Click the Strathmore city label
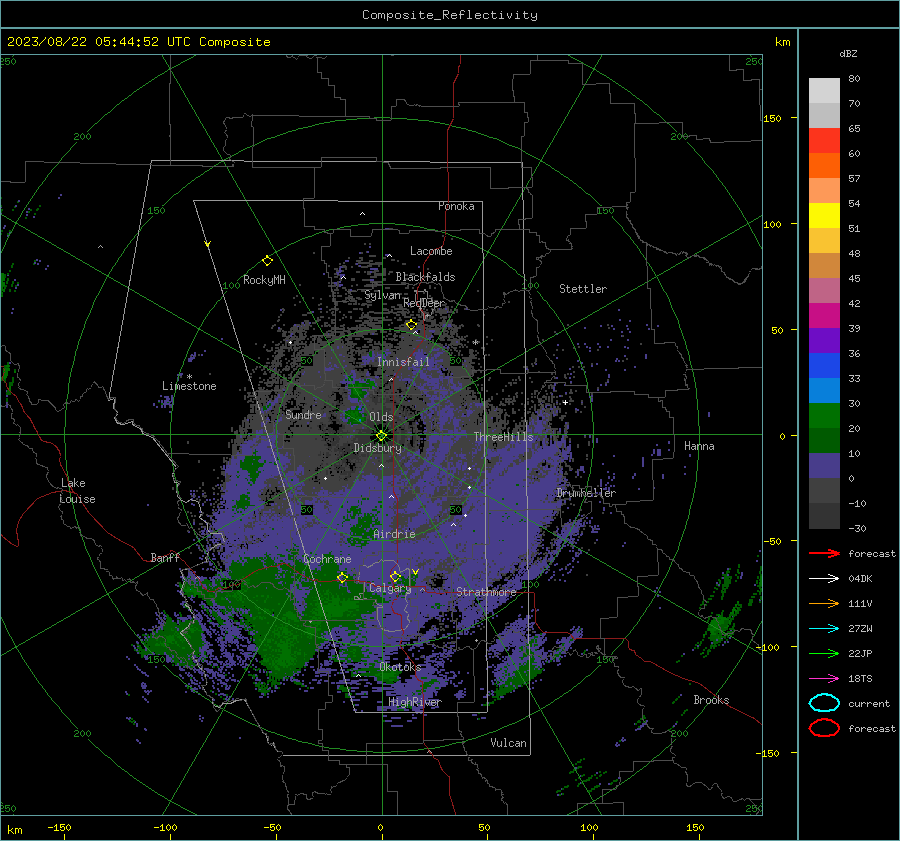This screenshot has width=900, height=841. (486, 592)
